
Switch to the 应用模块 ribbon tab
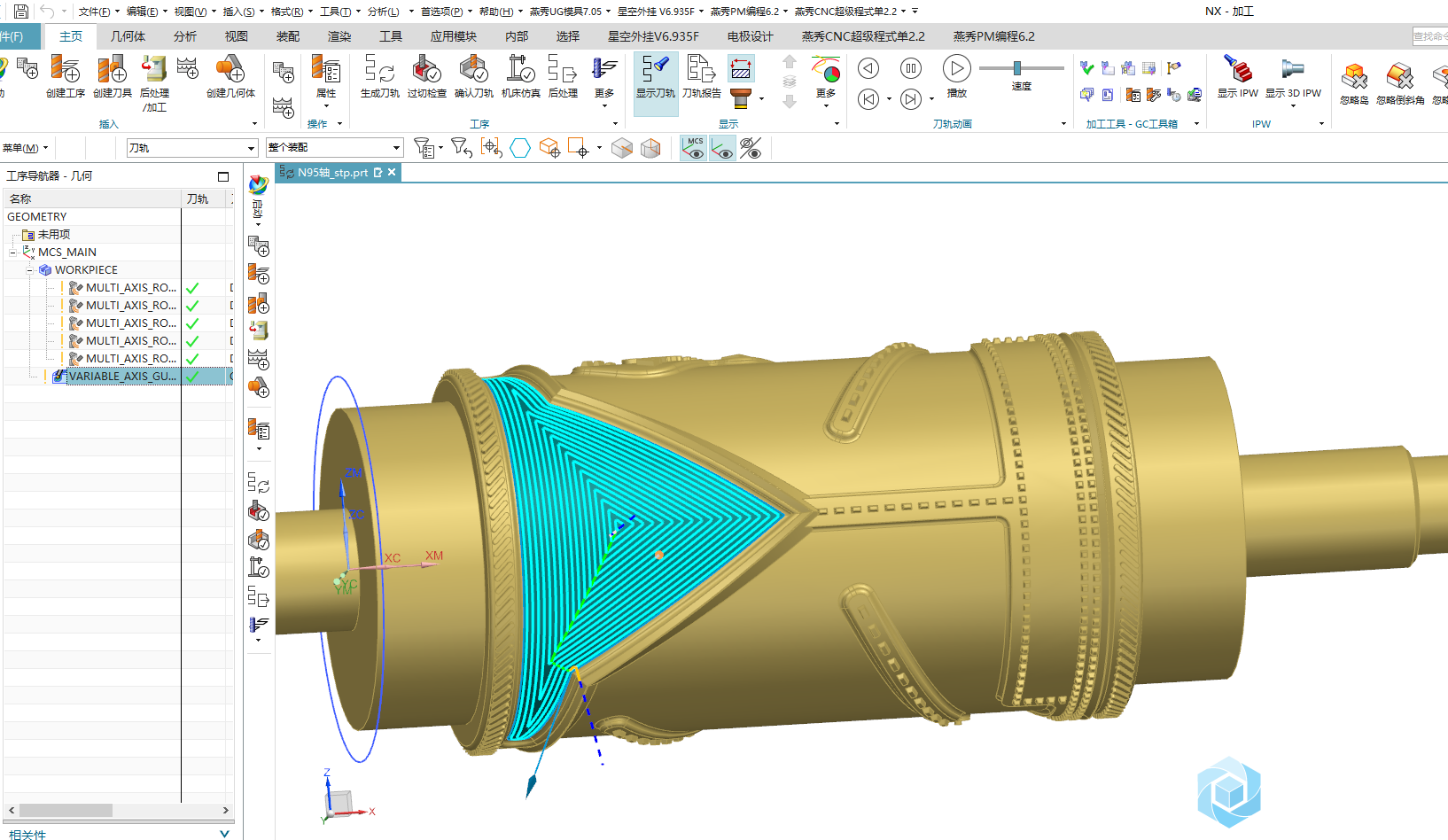tap(454, 36)
